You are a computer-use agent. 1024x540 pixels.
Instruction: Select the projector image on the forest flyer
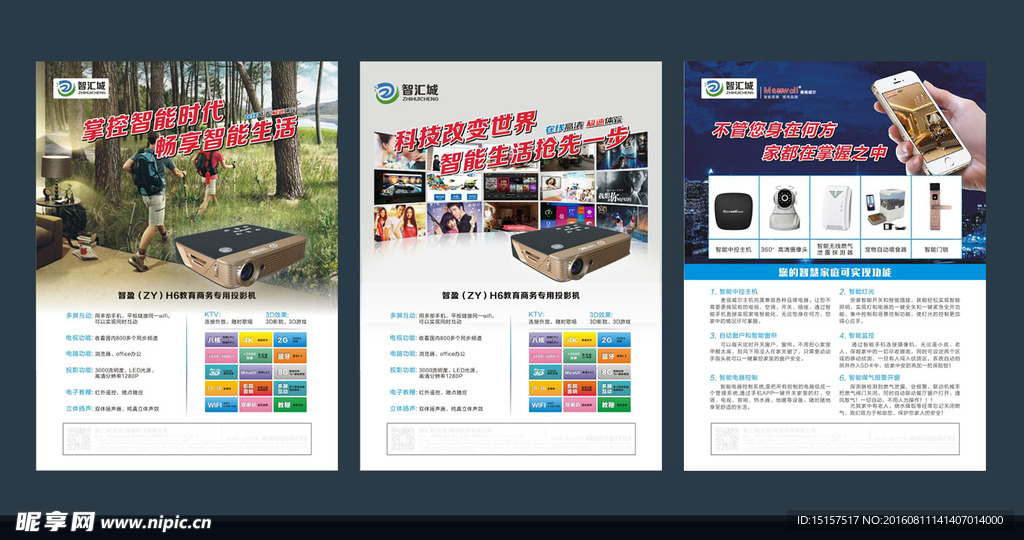[240, 255]
